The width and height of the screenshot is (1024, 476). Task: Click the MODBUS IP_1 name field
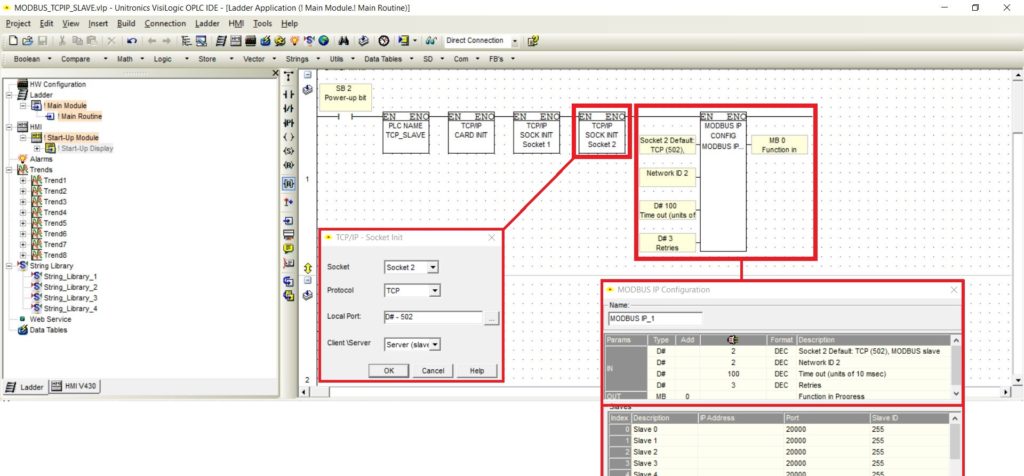pyautogui.click(x=655, y=319)
